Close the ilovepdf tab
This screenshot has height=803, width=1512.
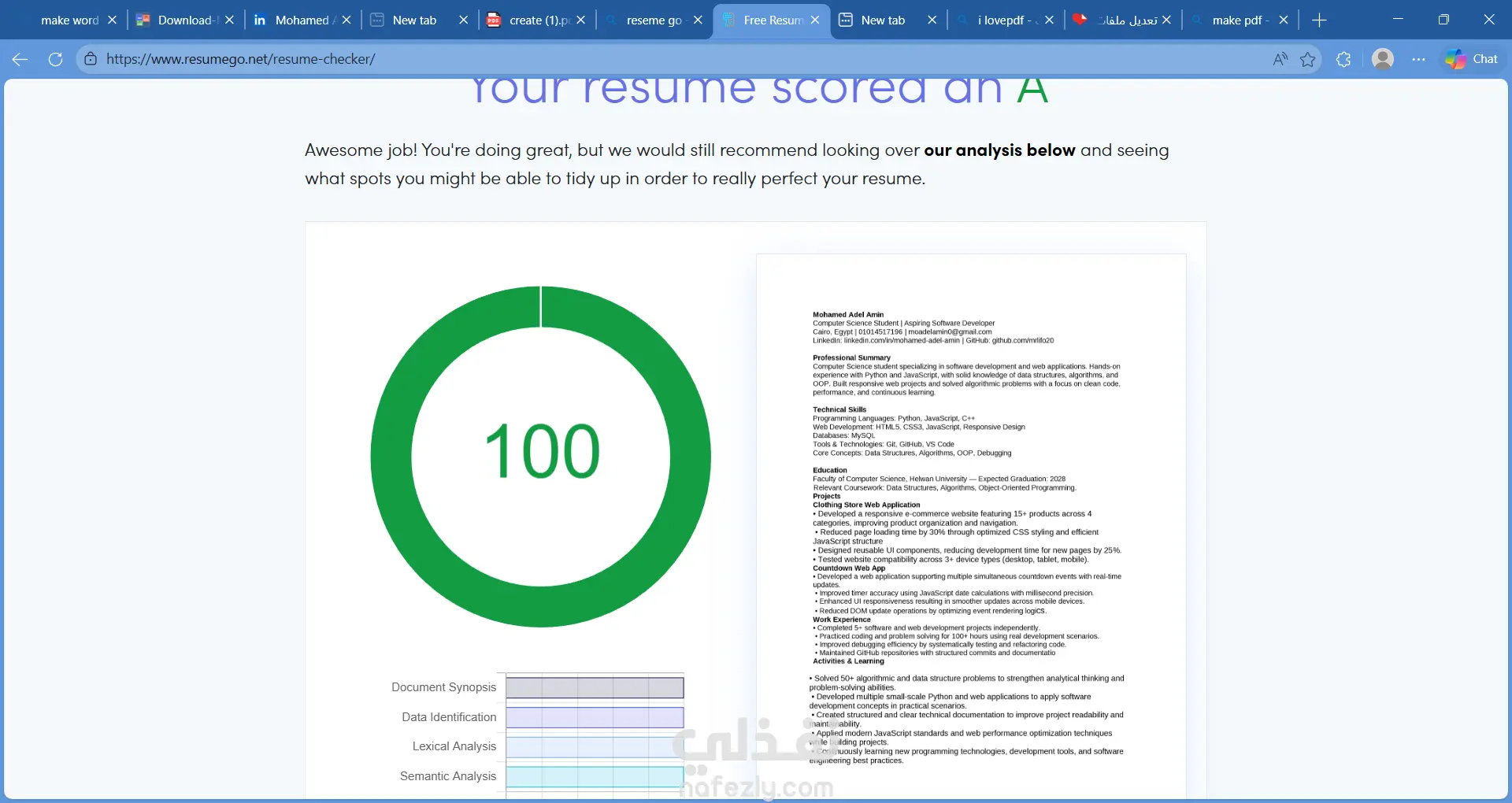pos(1050,20)
